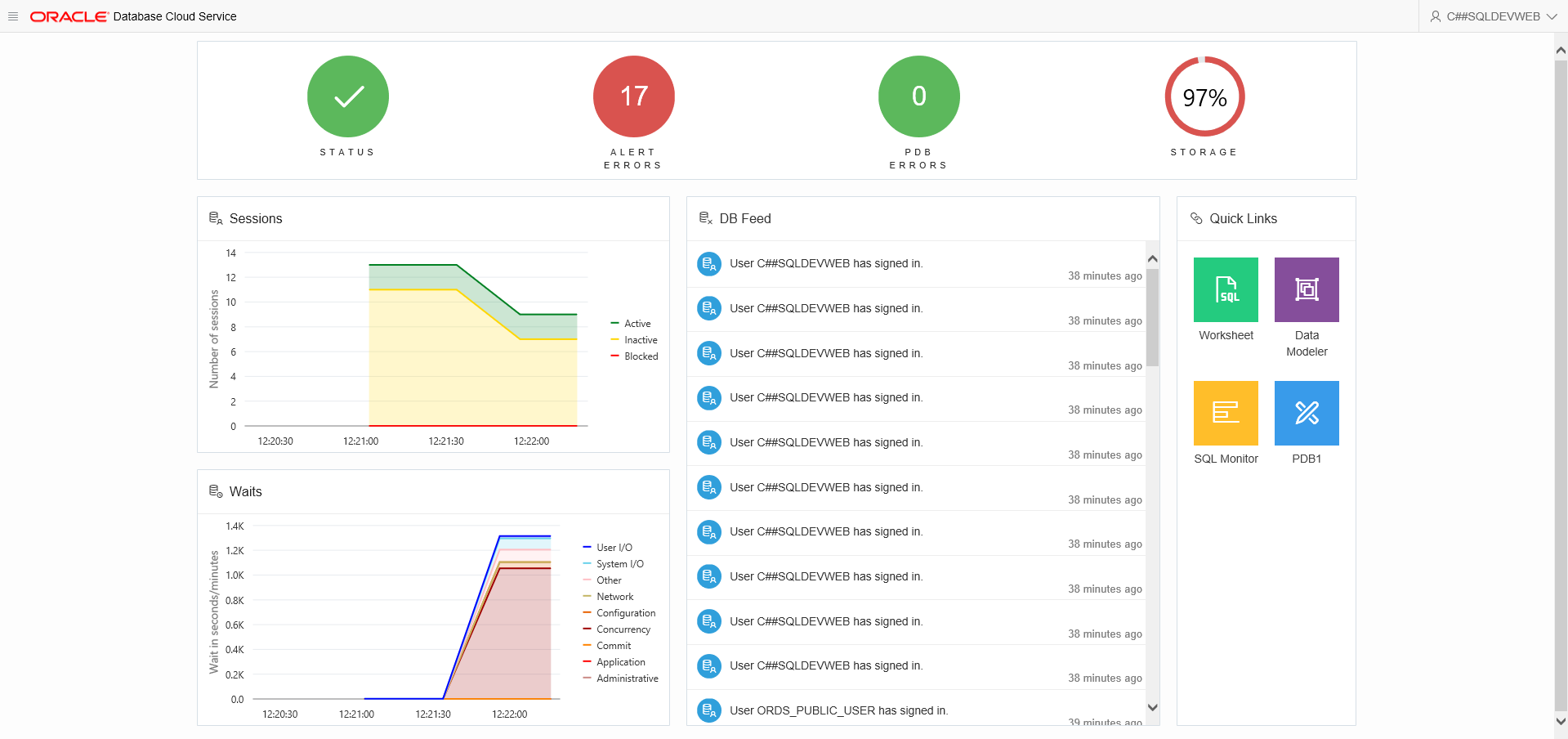Toggle Configuration in Waits legend
The width and height of the screenshot is (1568, 739).
coord(619,613)
